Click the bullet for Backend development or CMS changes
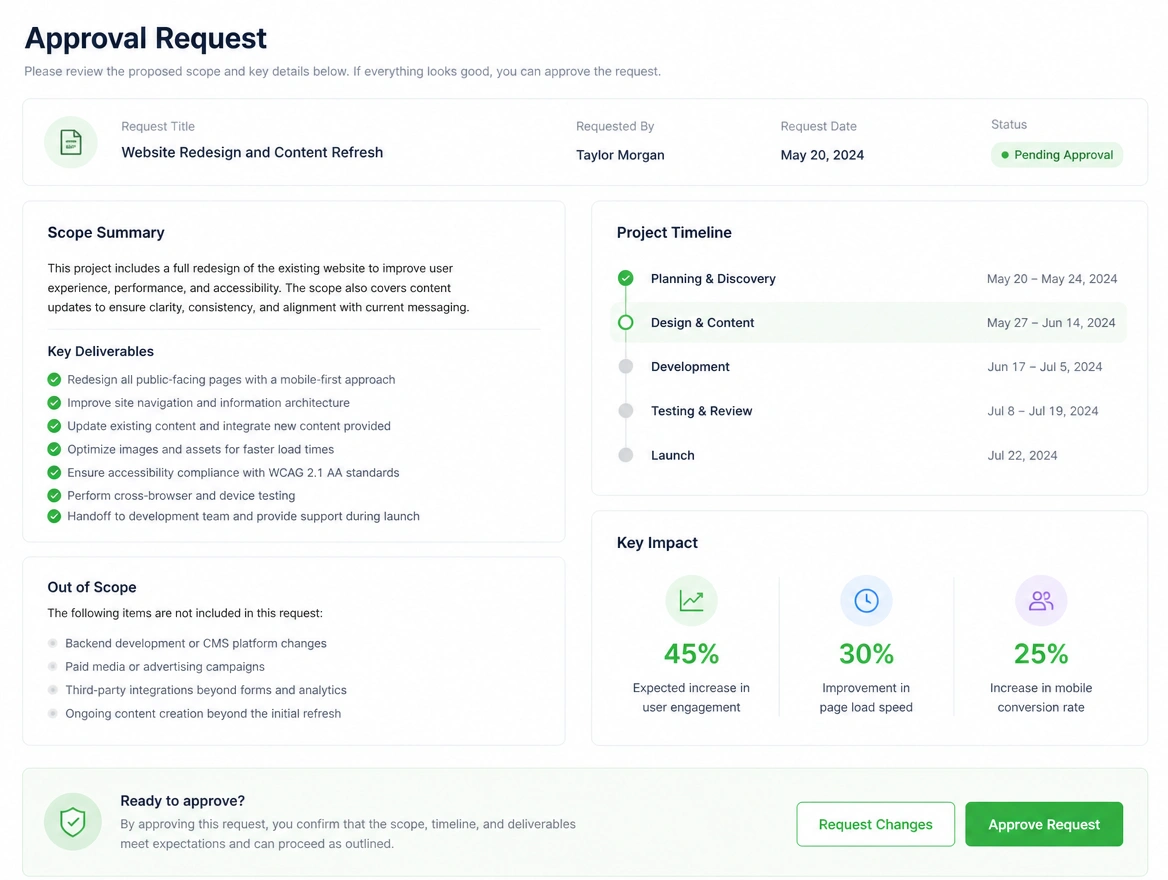 click(53, 643)
